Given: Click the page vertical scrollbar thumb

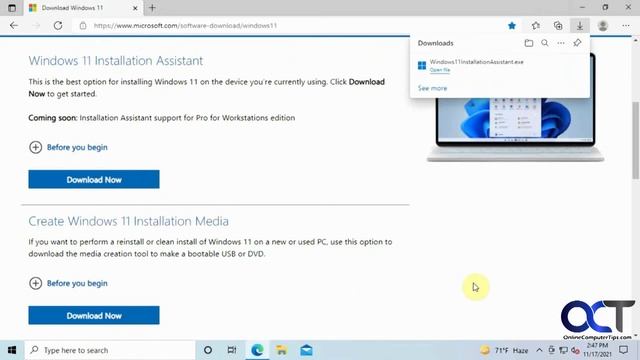Looking at the screenshot, I should [x=636, y=140].
